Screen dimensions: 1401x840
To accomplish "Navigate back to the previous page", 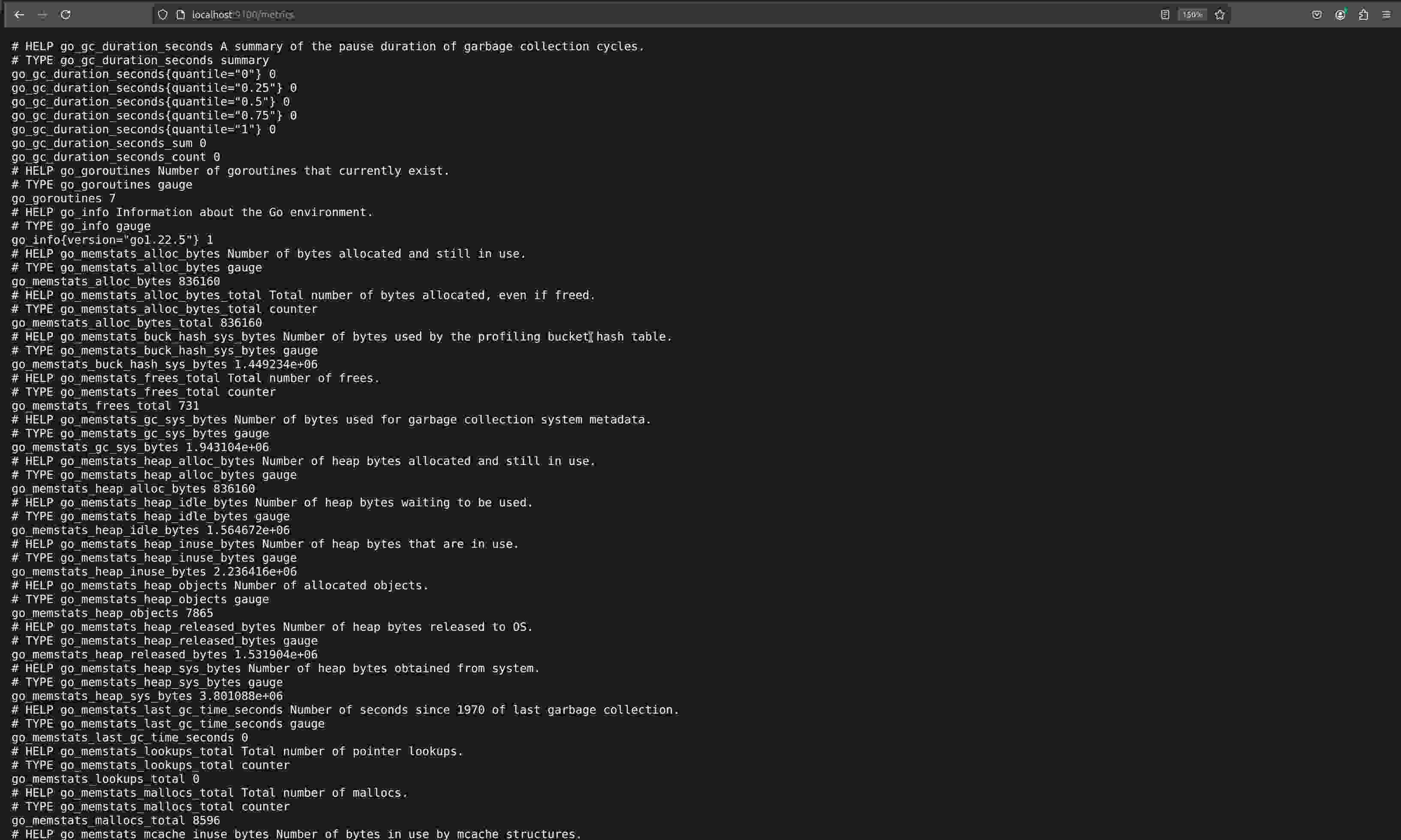I will pyautogui.click(x=19, y=15).
